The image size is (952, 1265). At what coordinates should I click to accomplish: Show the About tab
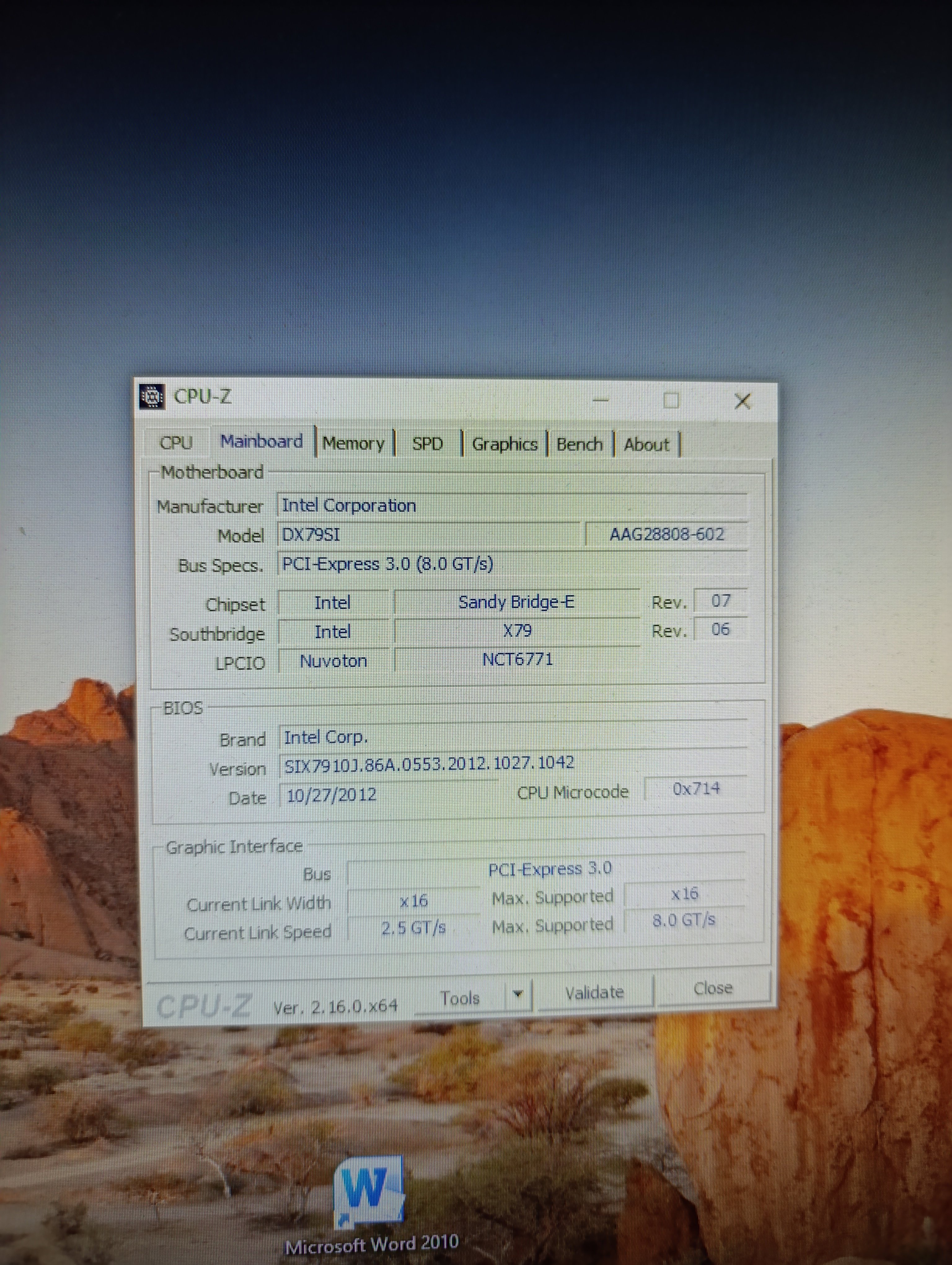(x=646, y=444)
